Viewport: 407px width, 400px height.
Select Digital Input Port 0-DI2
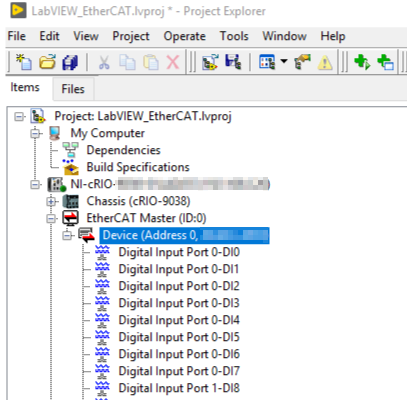(x=179, y=286)
